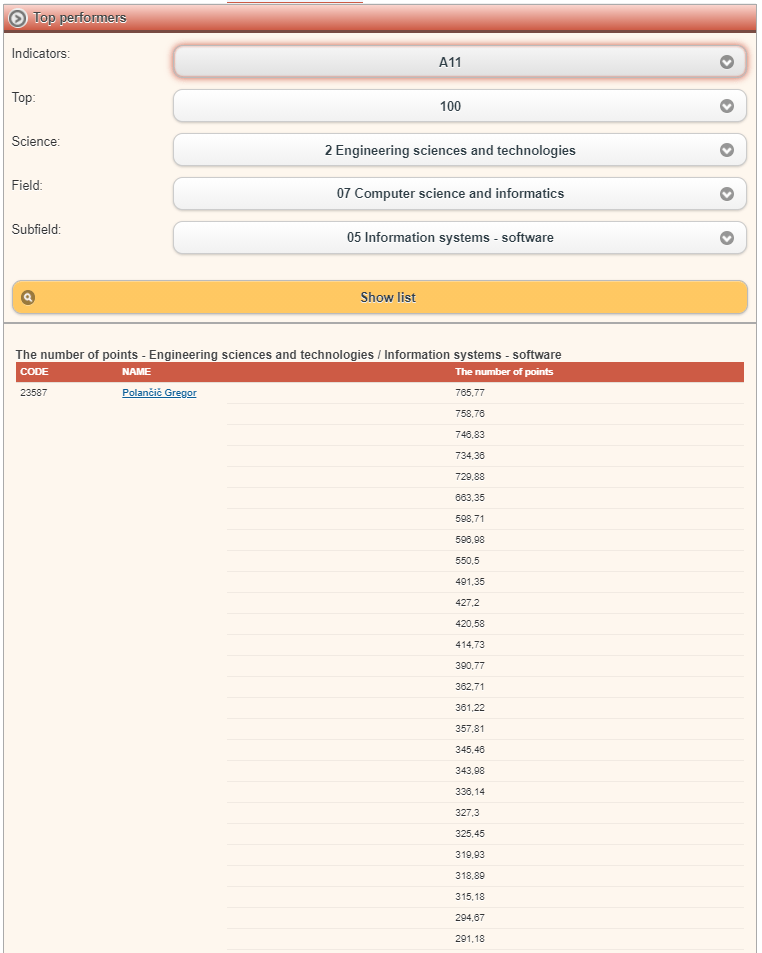This screenshot has width=762, height=953.
Task: Click arrow icon on Engineering sciences selector
Action: tap(727, 150)
